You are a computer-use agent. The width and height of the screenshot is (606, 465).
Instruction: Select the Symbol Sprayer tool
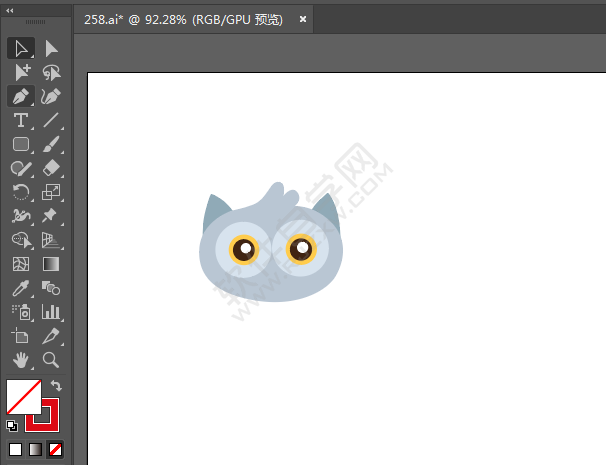tap(21, 312)
